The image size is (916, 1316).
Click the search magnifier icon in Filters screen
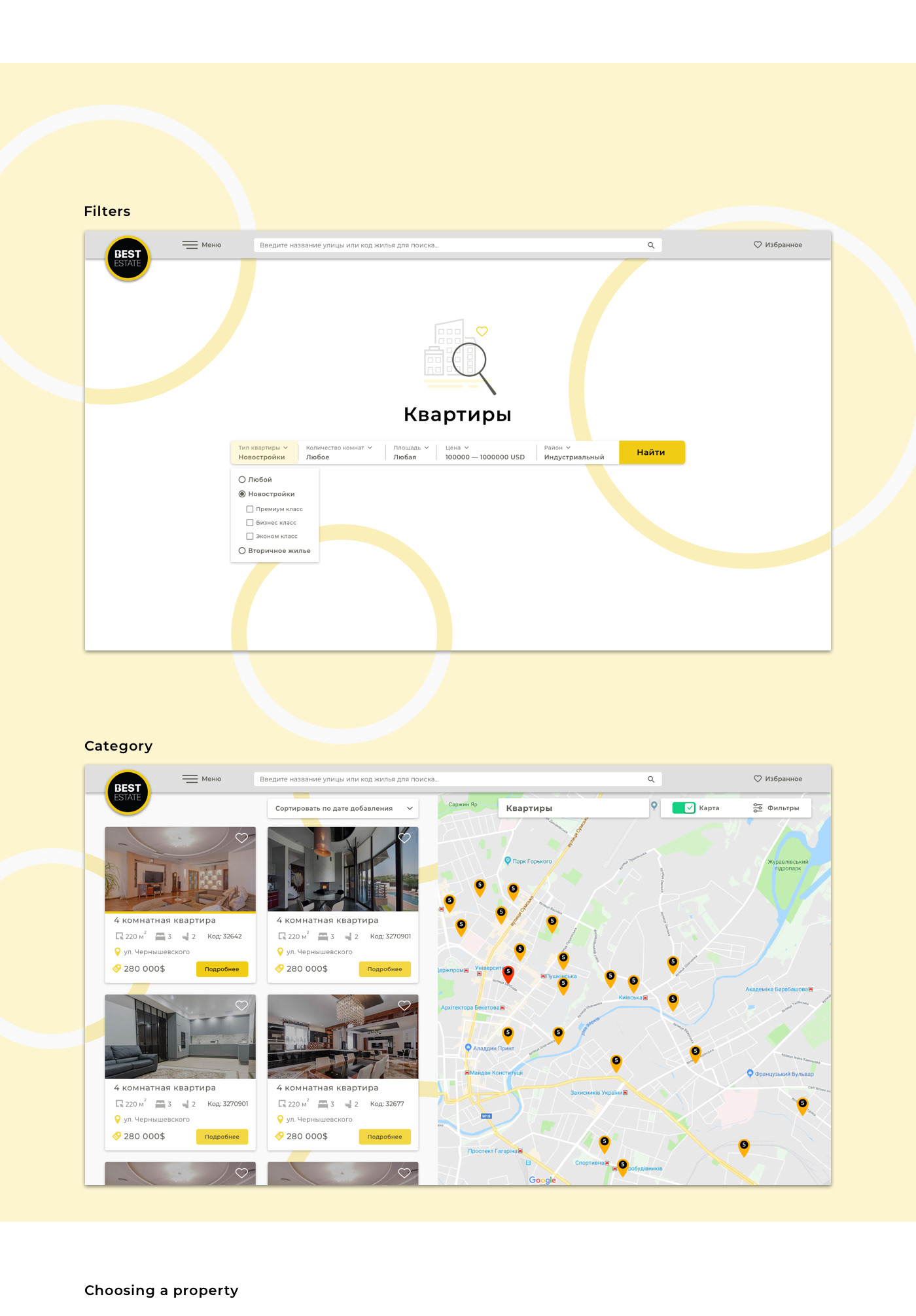[x=651, y=245]
